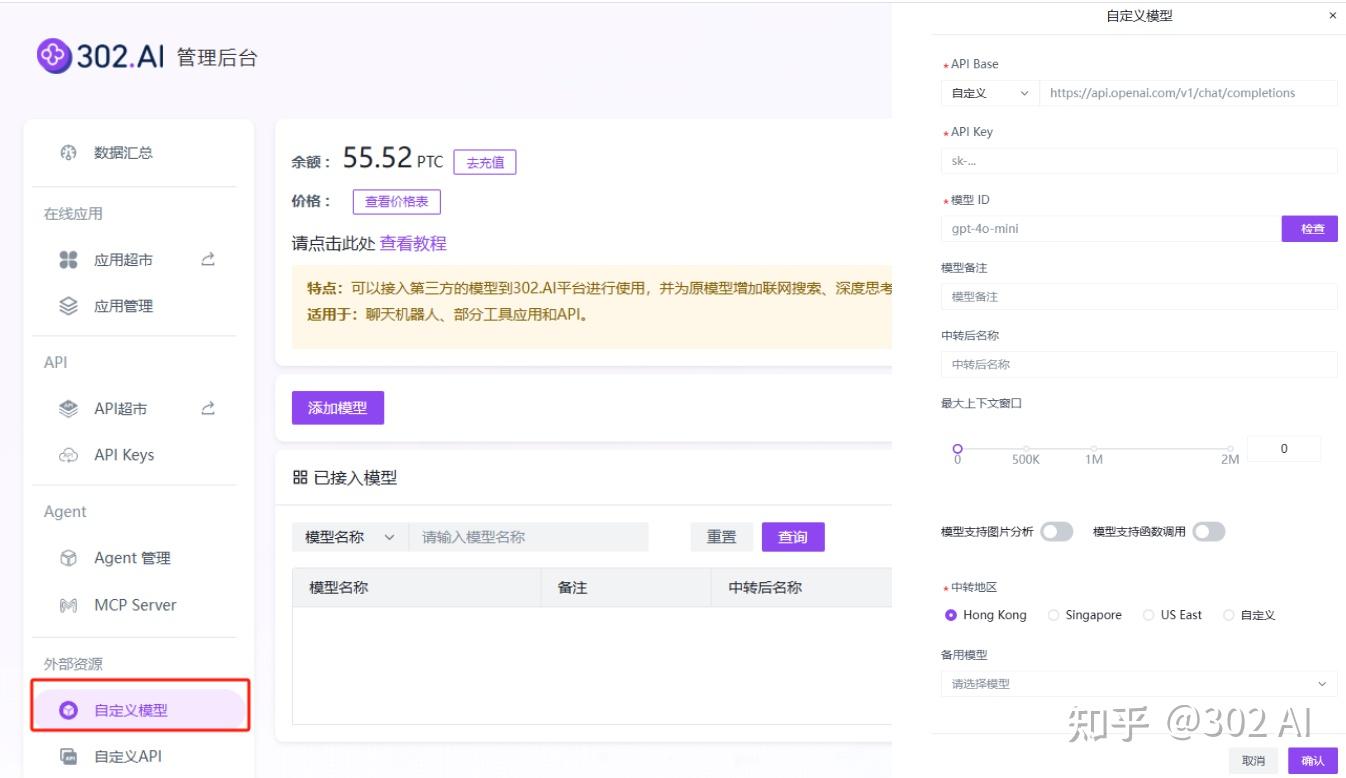
Task: Click the Agent 管理 cube icon
Action: pyautogui.click(x=69, y=558)
